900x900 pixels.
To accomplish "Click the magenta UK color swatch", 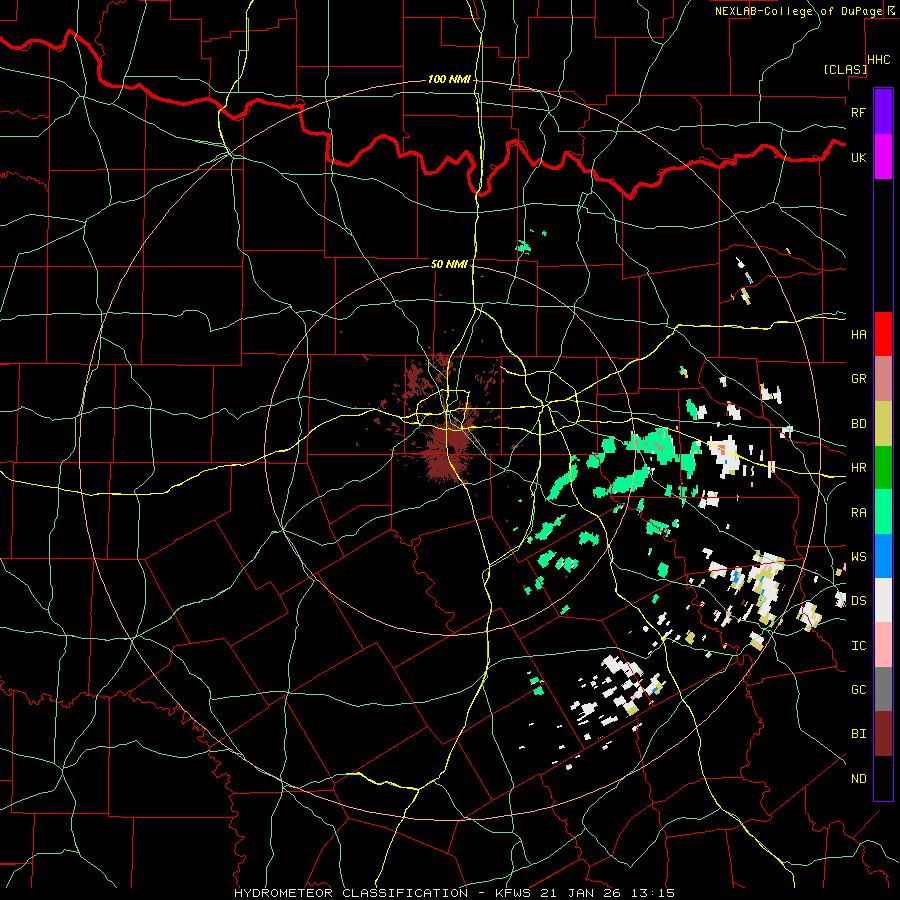I will pyautogui.click(x=883, y=157).
